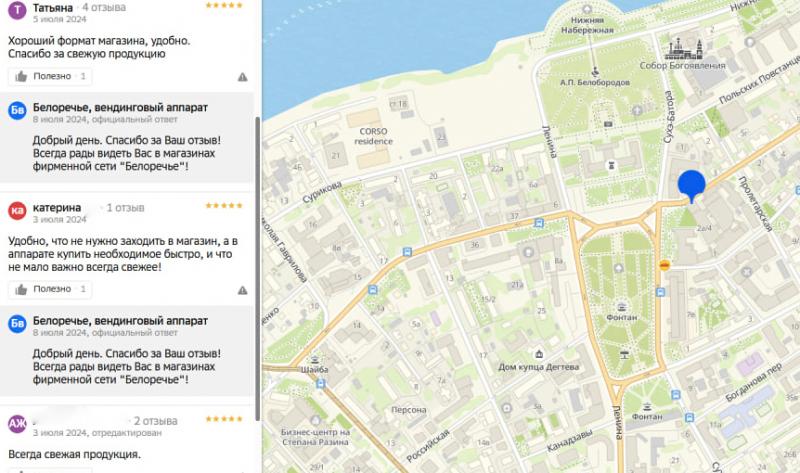Image resolution: width=800 pixels, height=473 pixels.
Task: Open Татьяна's purple avatar icon
Action: point(17,9)
